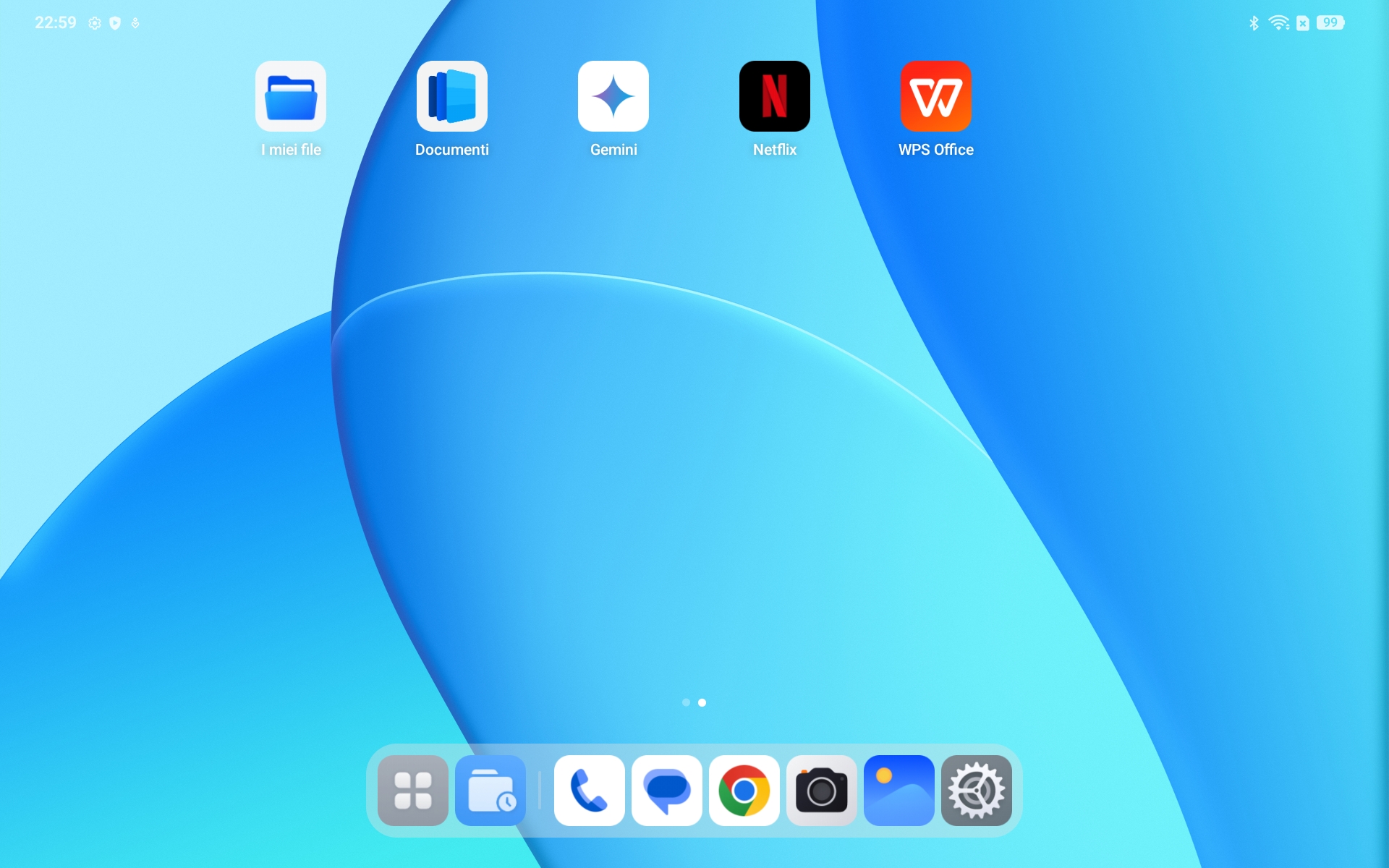
Task: Tap the settings gear notification icon
Action: pyautogui.click(x=95, y=23)
